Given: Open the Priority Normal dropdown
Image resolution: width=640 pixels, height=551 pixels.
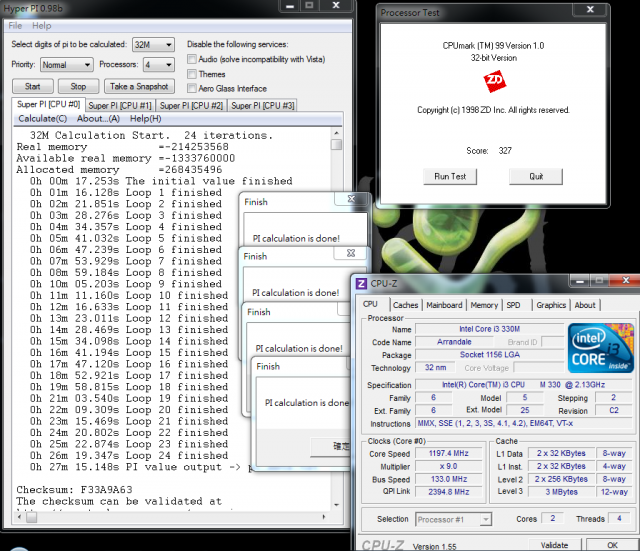Looking at the screenshot, I should pyautogui.click(x=67, y=64).
